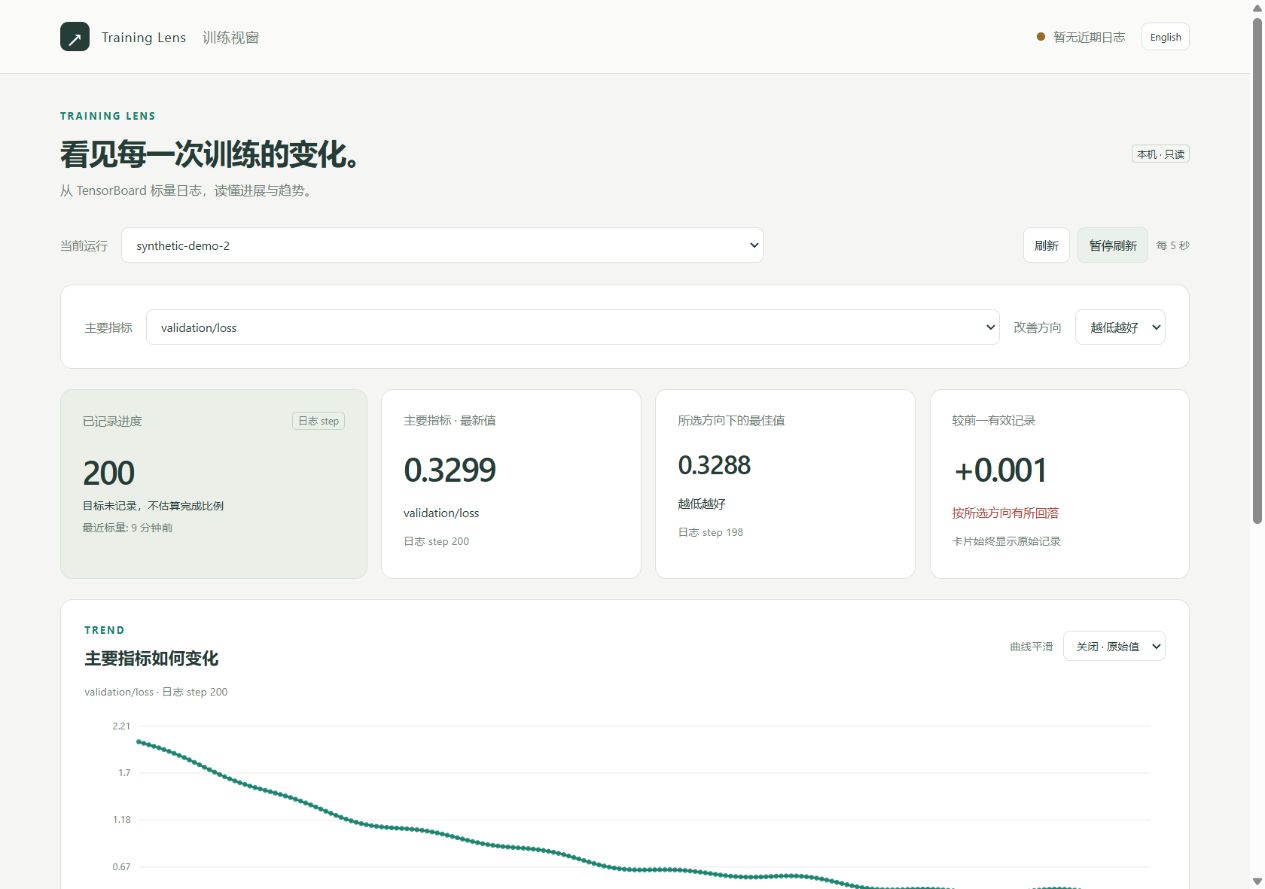
Task: Expand the 越低越好 direction dropdown
Action: coord(1120,327)
